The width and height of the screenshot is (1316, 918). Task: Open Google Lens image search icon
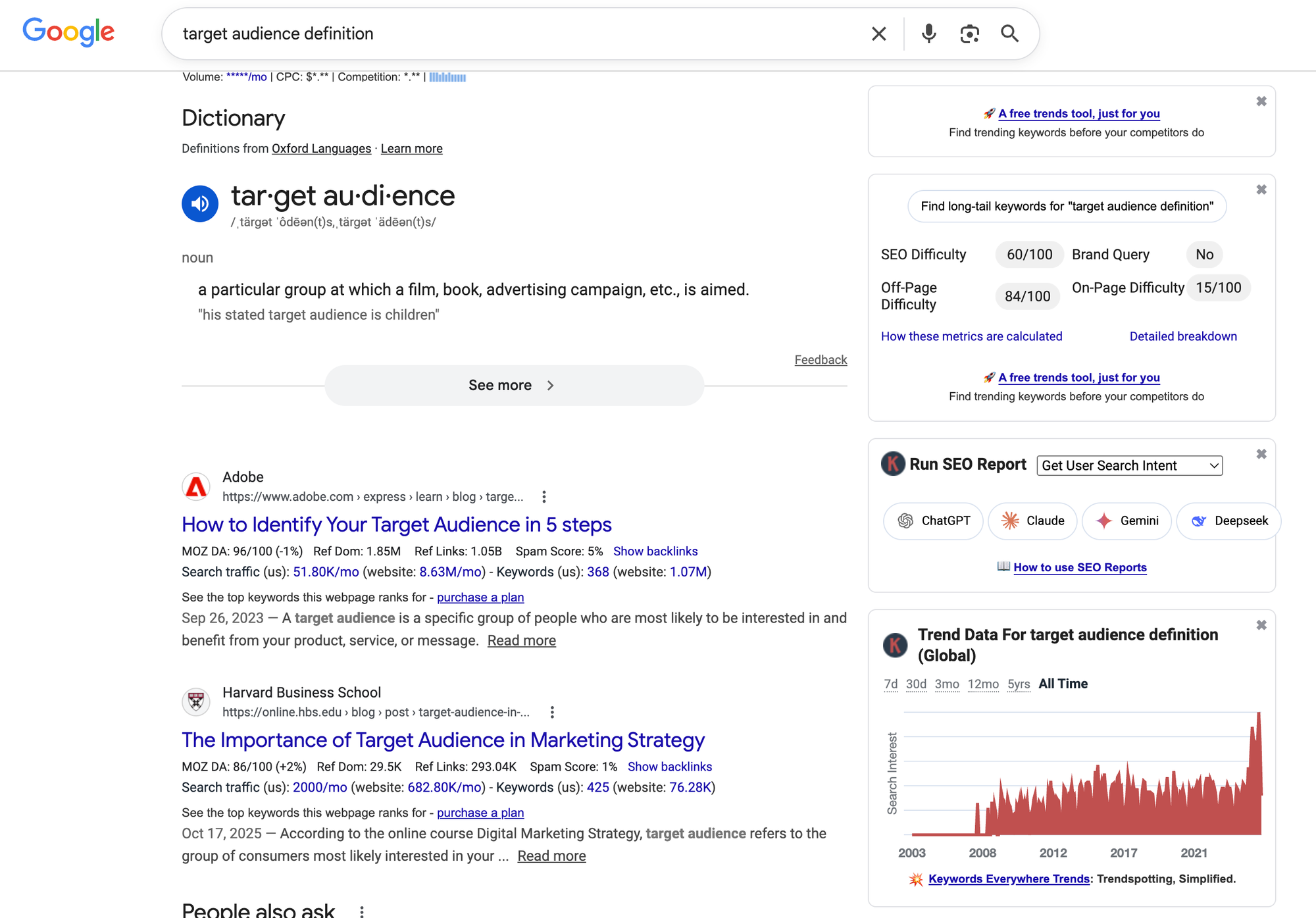969,34
